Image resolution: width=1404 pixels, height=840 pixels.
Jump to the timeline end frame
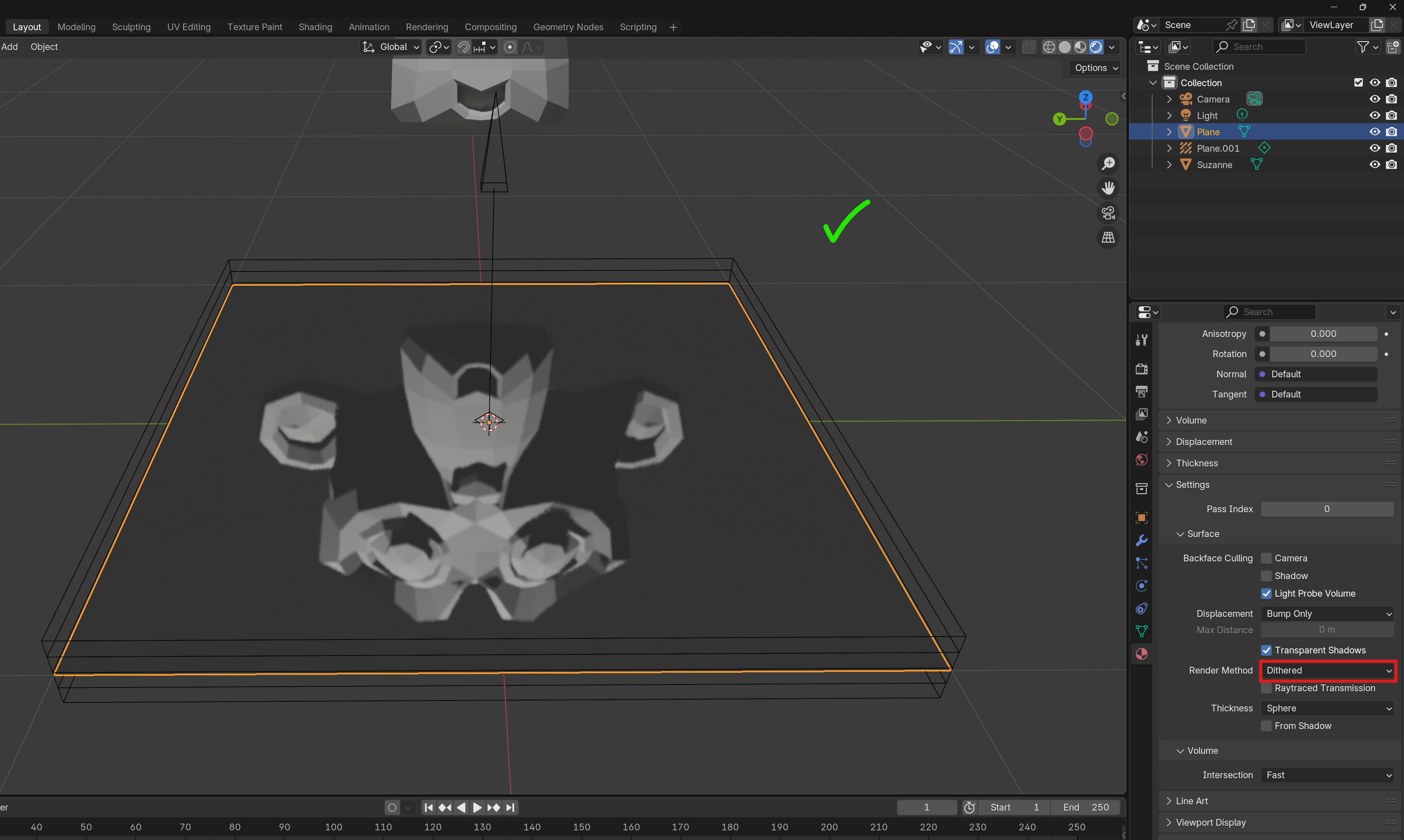[x=510, y=807]
